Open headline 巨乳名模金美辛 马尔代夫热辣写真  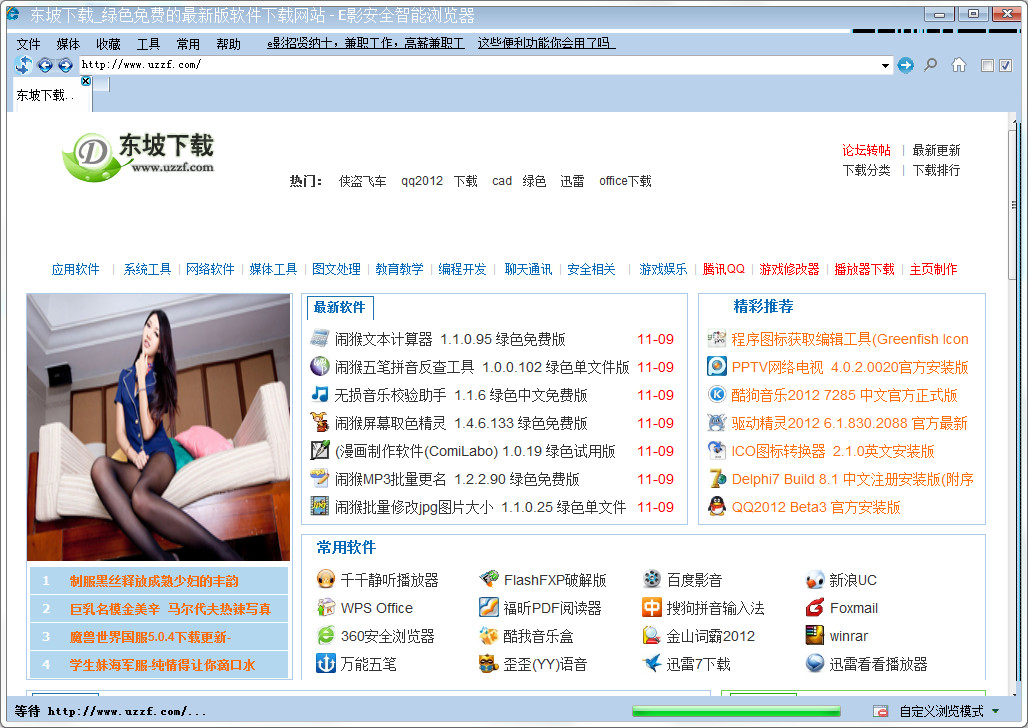(170, 609)
